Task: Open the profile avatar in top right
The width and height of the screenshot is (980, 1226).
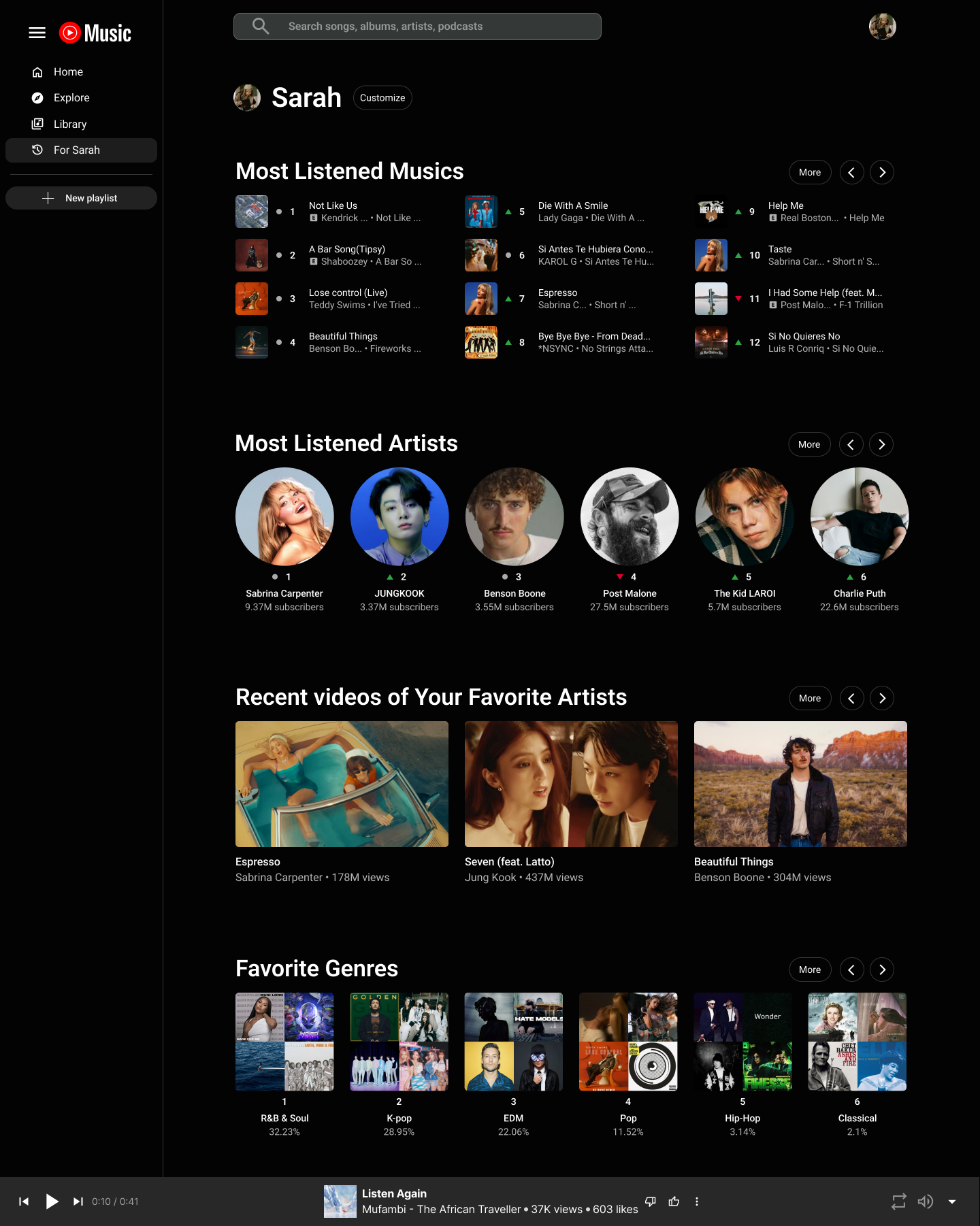Action: 883,27
